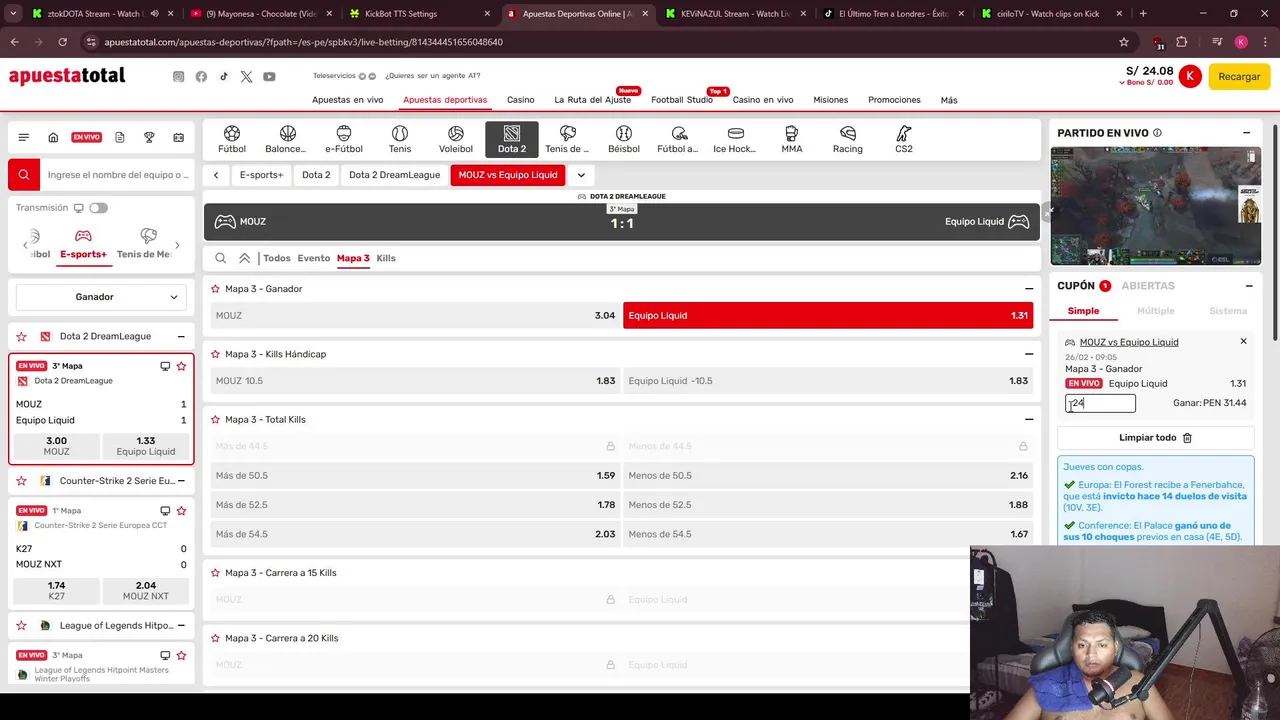Image resolution: width=1280 pixels, height=720 pixels.
Task: Click the EN VIVO badge in left toolbar
Action: click(86, 137)
